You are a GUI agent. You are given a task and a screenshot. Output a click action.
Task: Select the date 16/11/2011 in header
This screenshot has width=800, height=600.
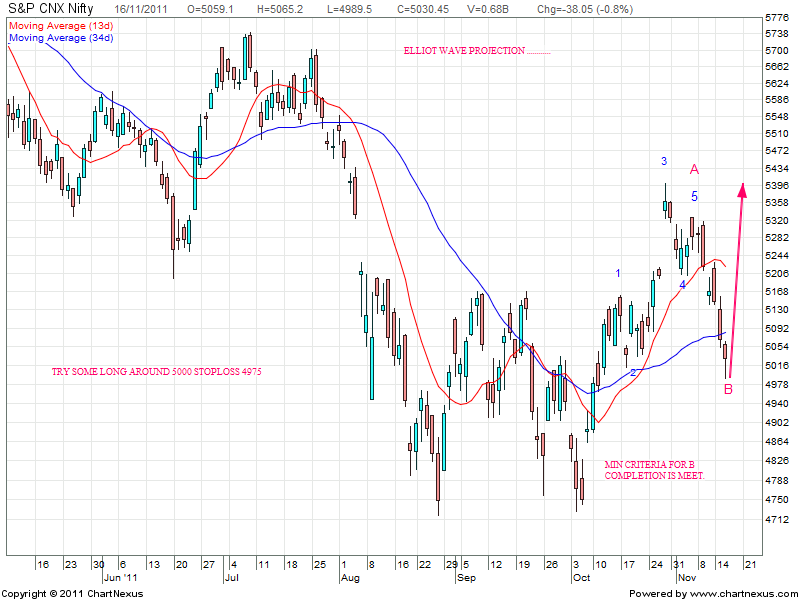(140, 9)
